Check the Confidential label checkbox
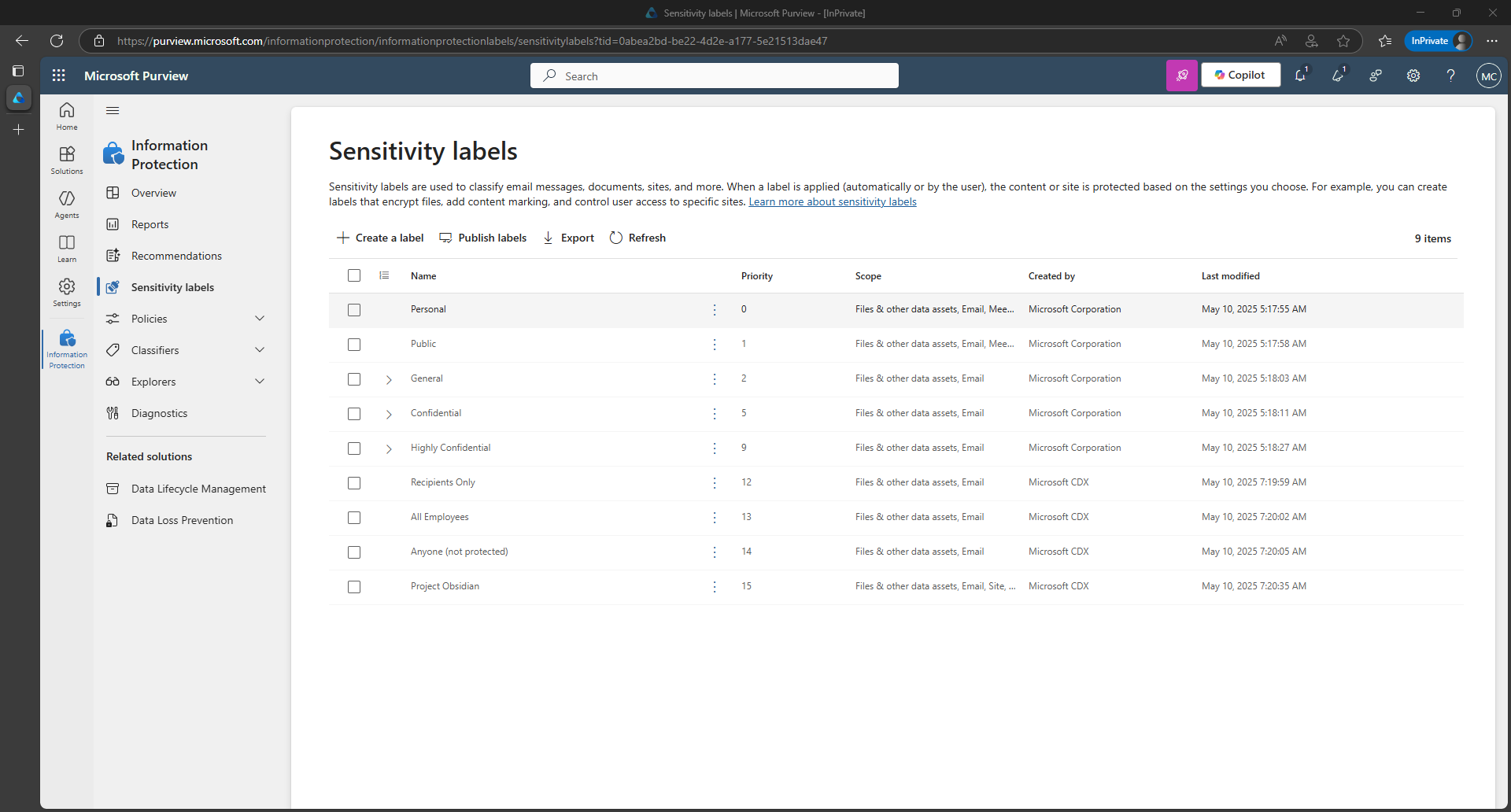This screenshot has height=812, width=1511. (x=354, y=414)
